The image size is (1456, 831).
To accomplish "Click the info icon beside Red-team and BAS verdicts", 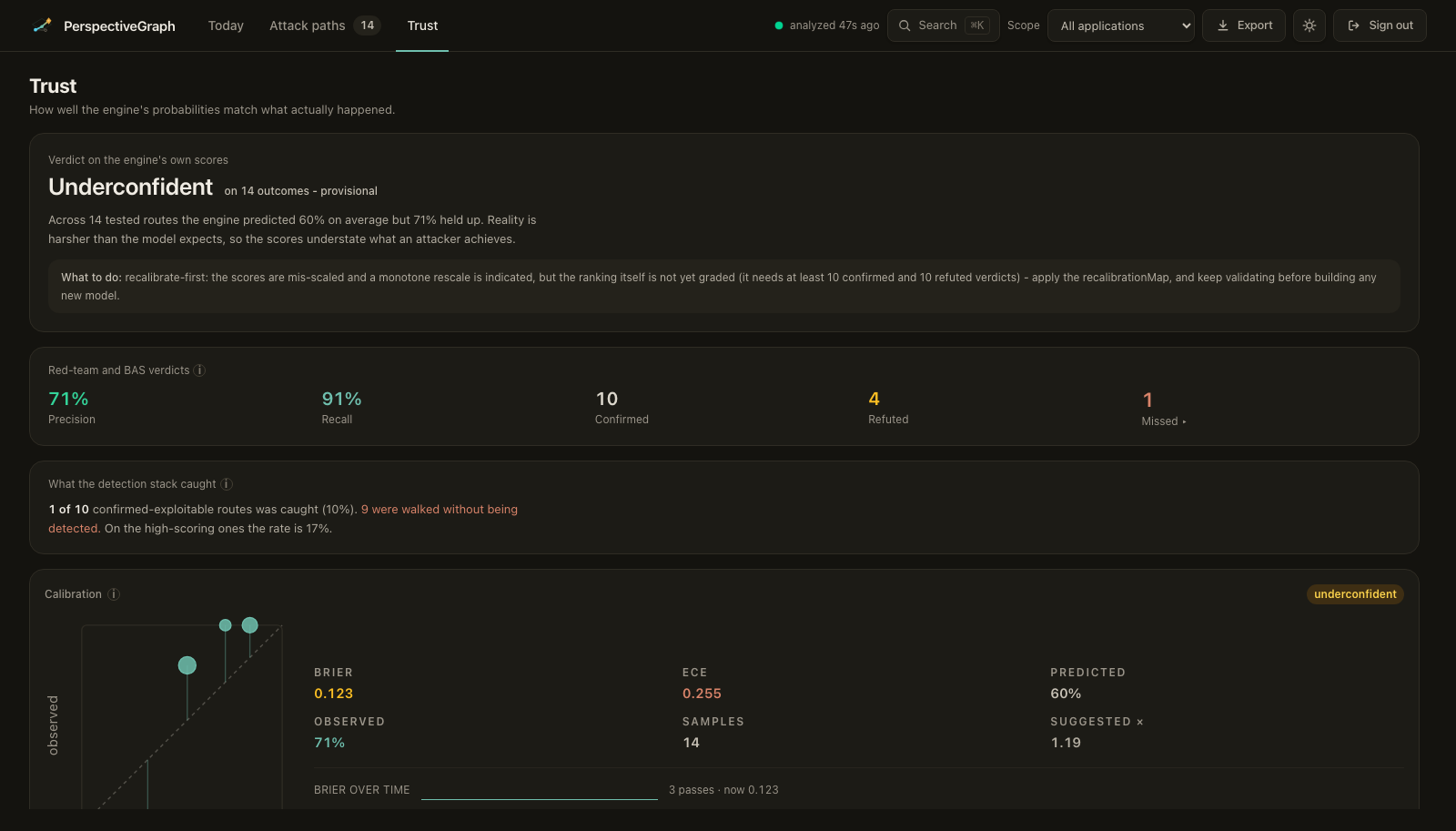I will click(x=199, y=370).
